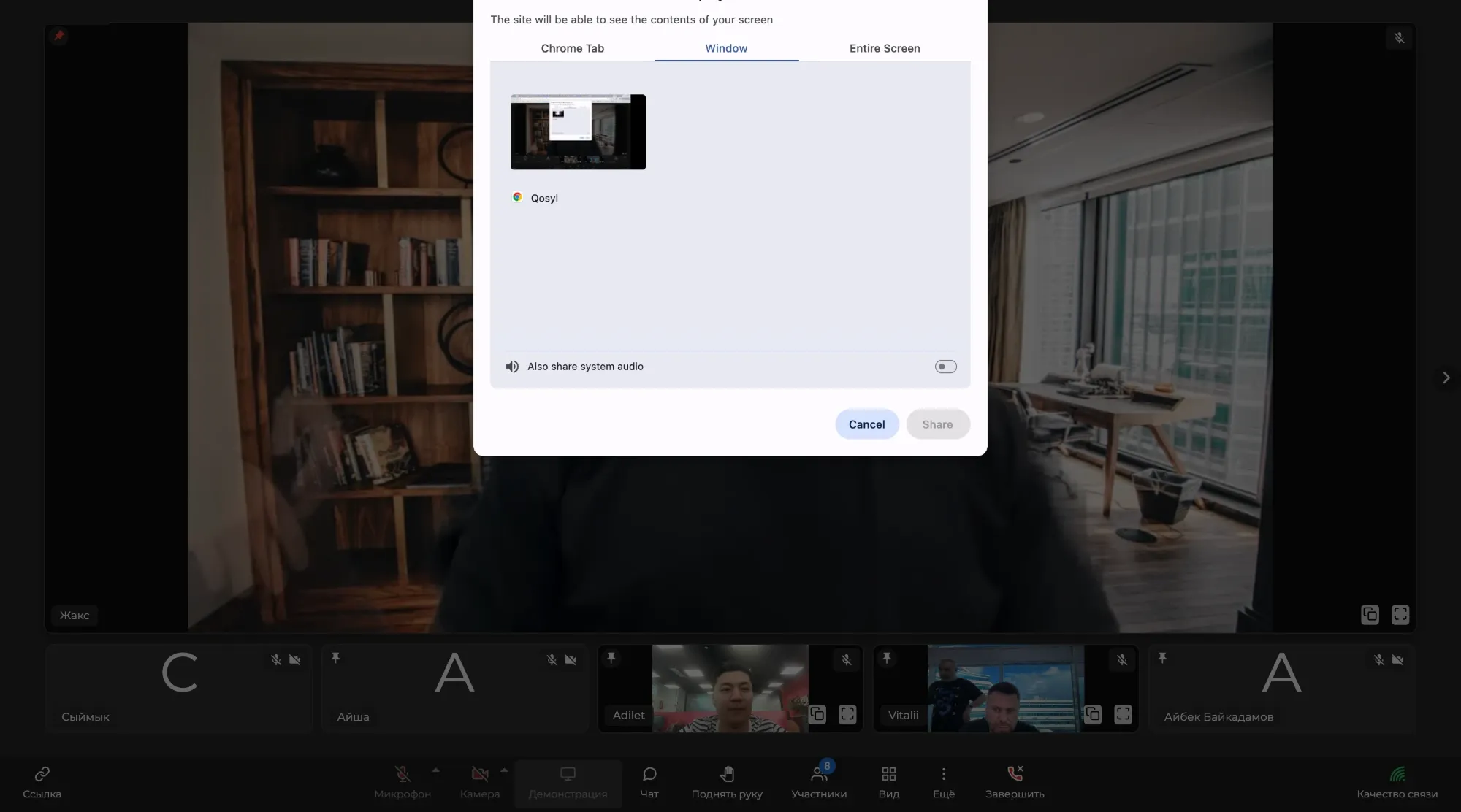Viewport: 1461px width, 812px height.
Task: Click the Qosyl window label
Action: tap(544, 198)
